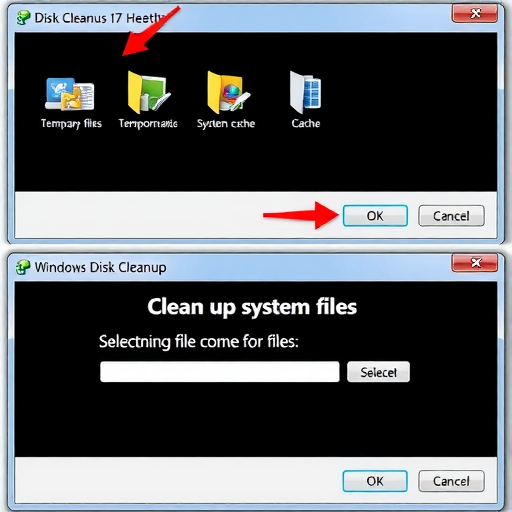Click OK in the upper dialog

coord(375,216)
